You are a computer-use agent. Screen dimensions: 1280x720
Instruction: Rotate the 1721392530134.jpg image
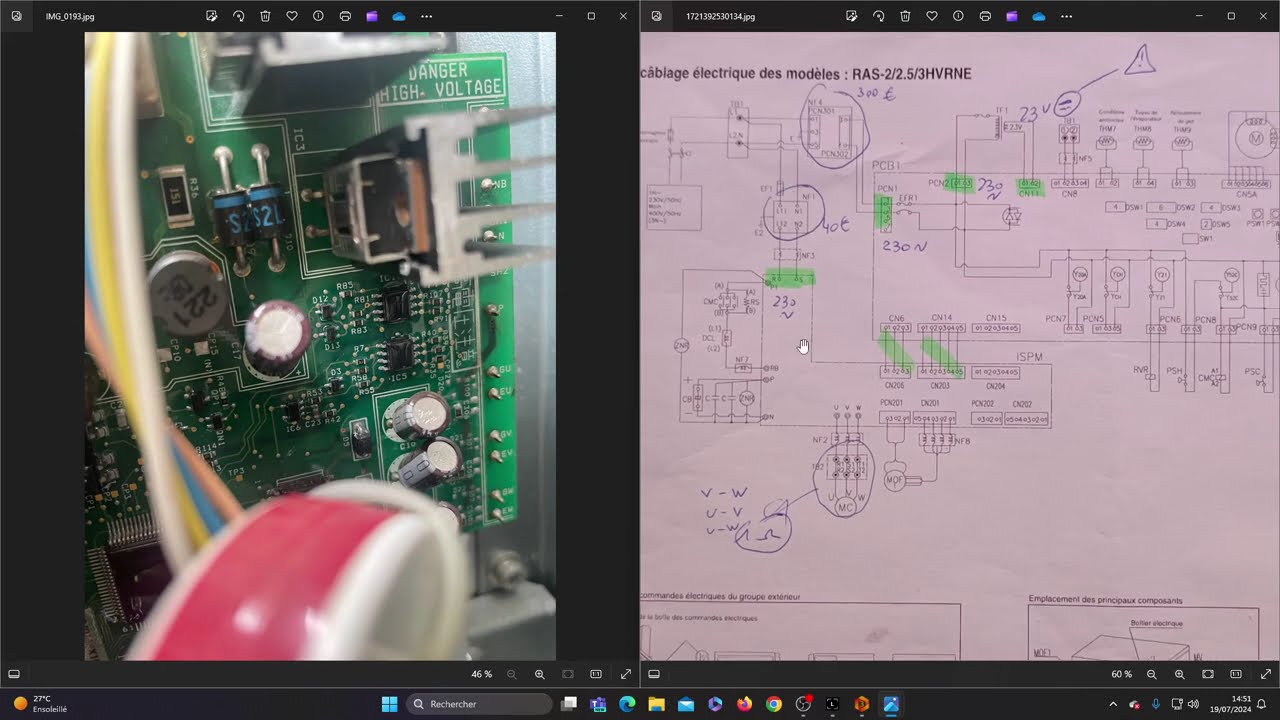[878, 16]
